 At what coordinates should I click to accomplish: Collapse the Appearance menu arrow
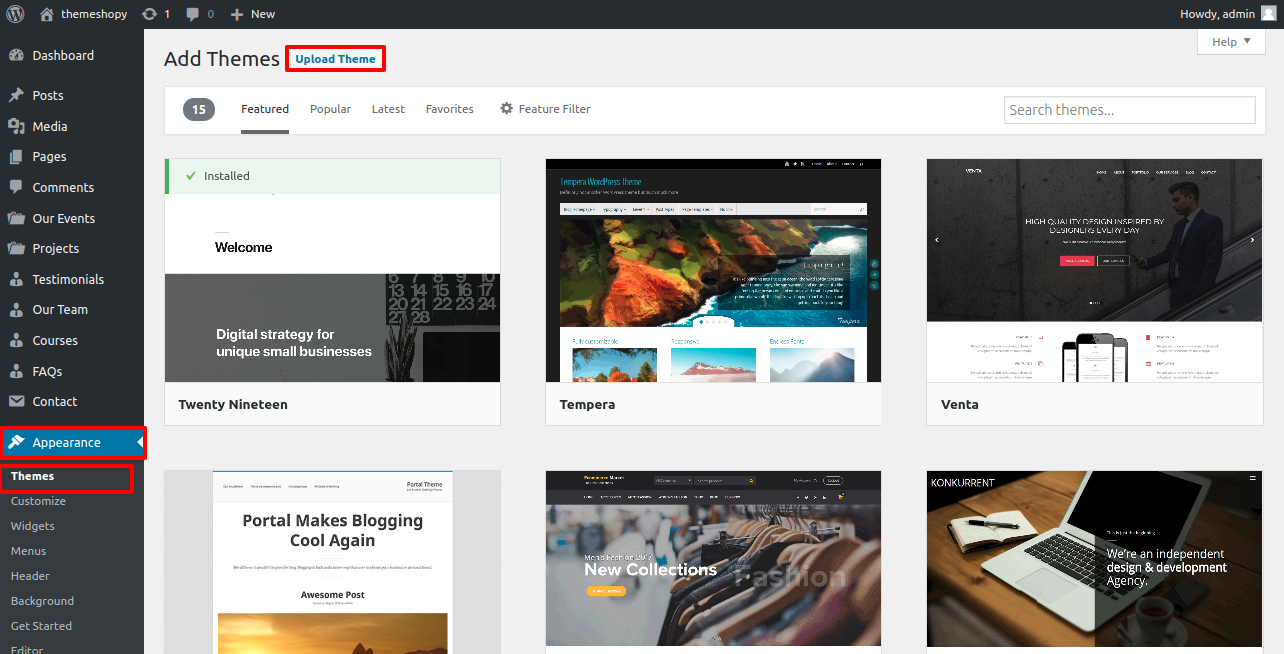tap(140, 442)
